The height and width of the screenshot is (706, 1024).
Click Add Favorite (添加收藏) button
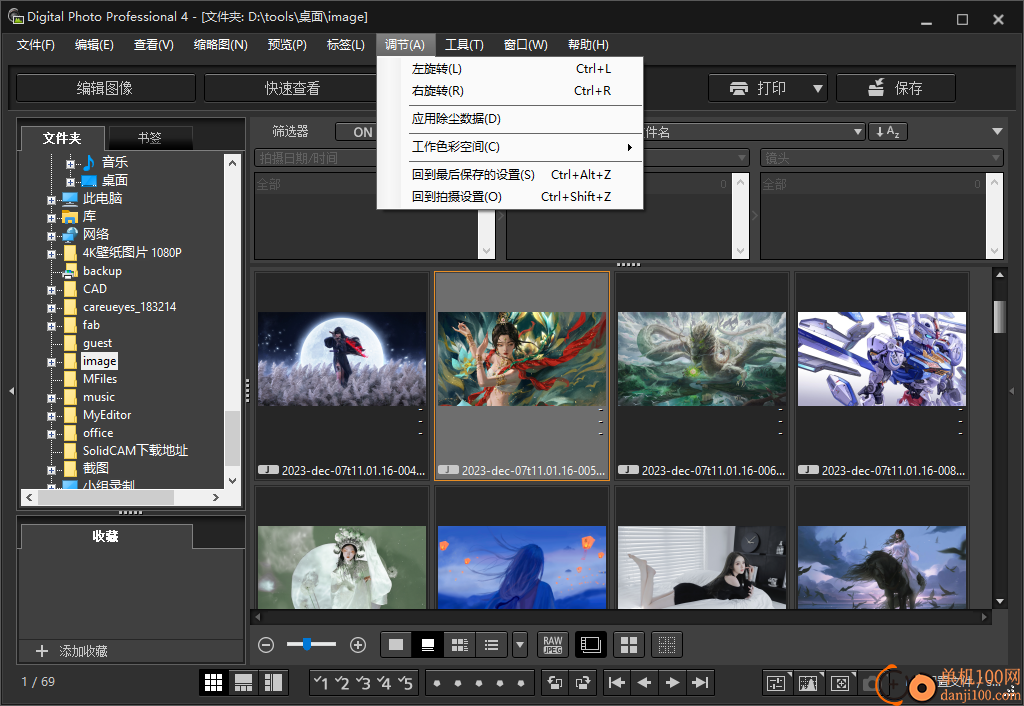click(72, 651)
